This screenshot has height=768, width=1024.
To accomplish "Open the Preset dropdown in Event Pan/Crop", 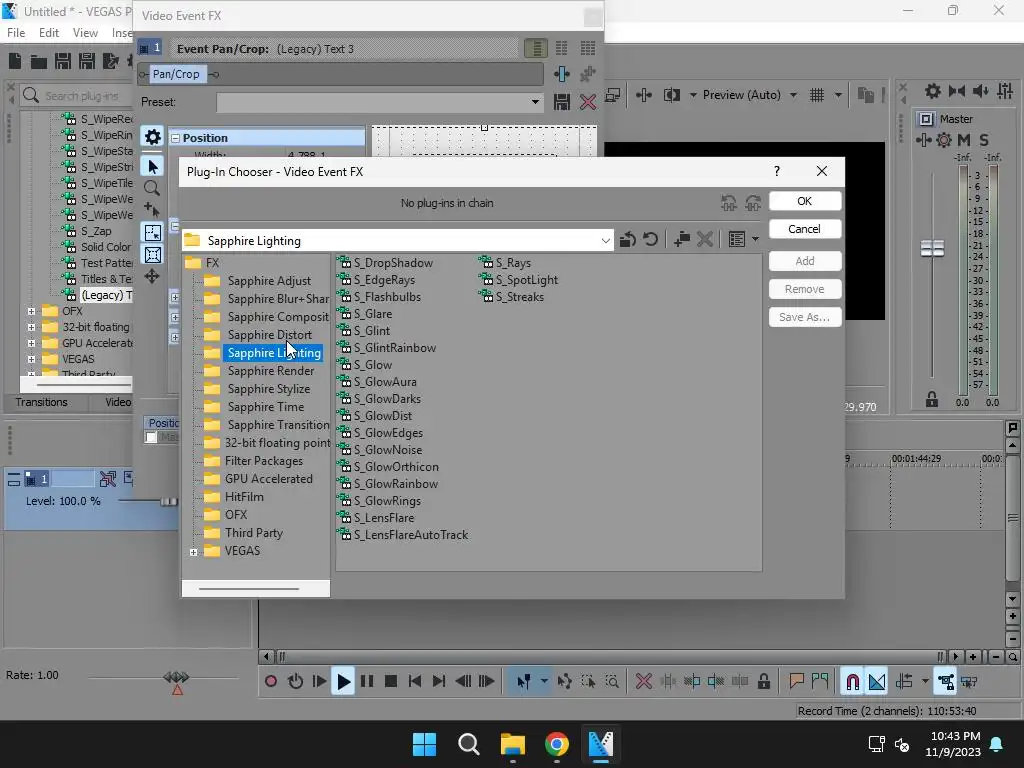I will [x=535, y=102].
